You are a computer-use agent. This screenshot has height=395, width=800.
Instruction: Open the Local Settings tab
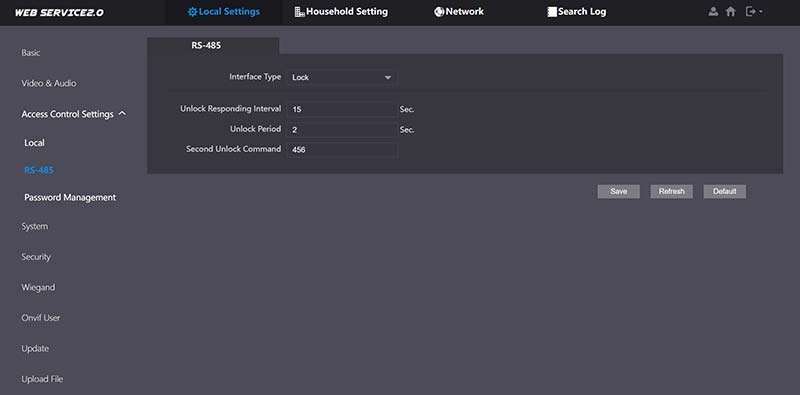223,12
